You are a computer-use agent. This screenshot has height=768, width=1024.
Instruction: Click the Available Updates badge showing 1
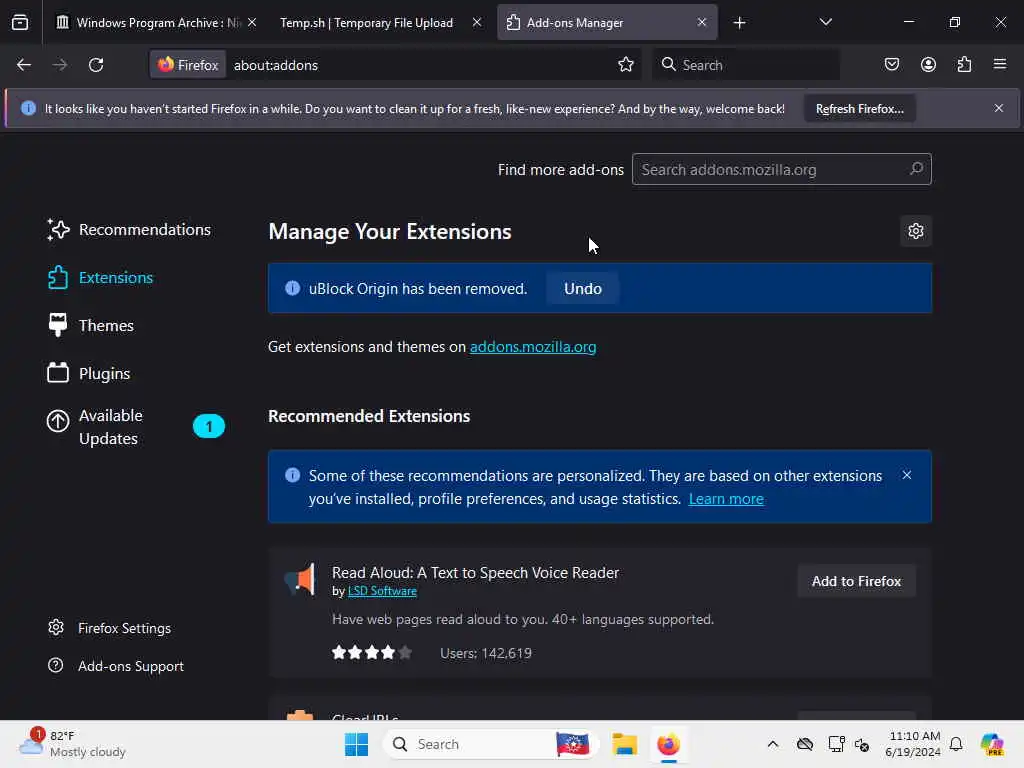(209, 426)
